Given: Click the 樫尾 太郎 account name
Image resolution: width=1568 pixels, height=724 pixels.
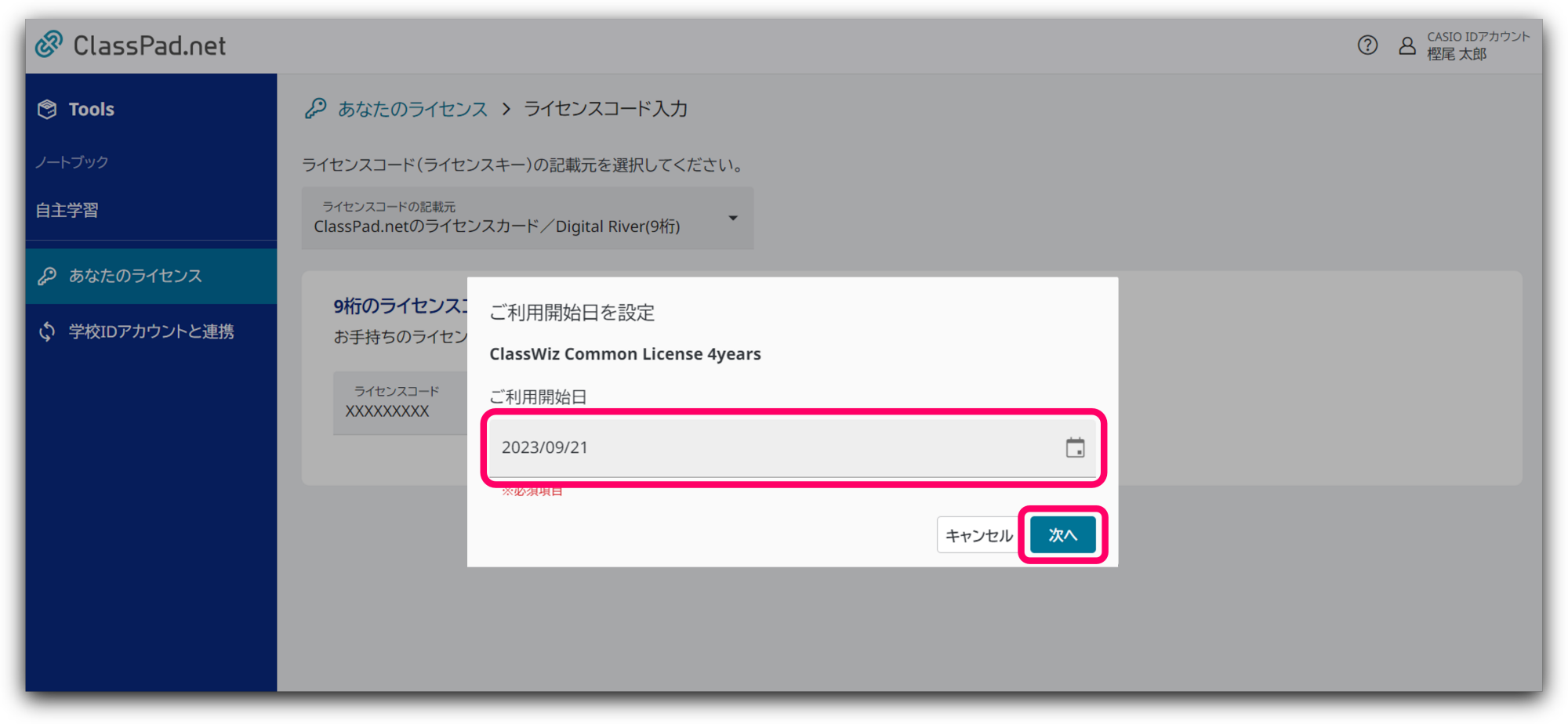Looking at the screenshot, I should click(1457, 54).
